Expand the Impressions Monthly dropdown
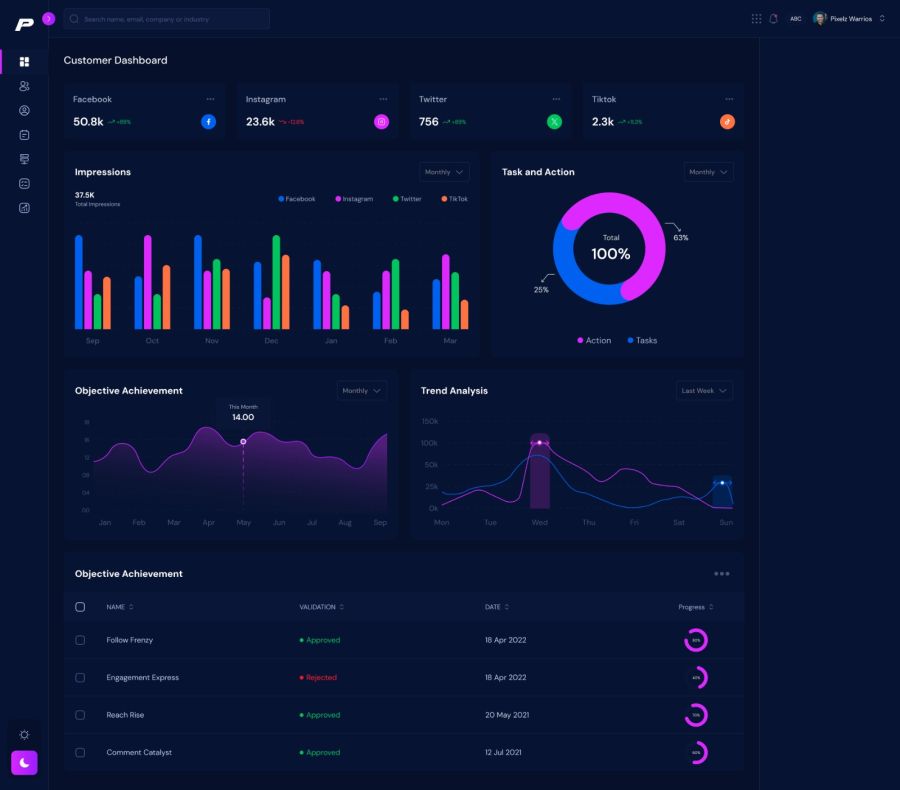Image resolution: width=900 pixels, height=790 pixels. tap(445, 172)
